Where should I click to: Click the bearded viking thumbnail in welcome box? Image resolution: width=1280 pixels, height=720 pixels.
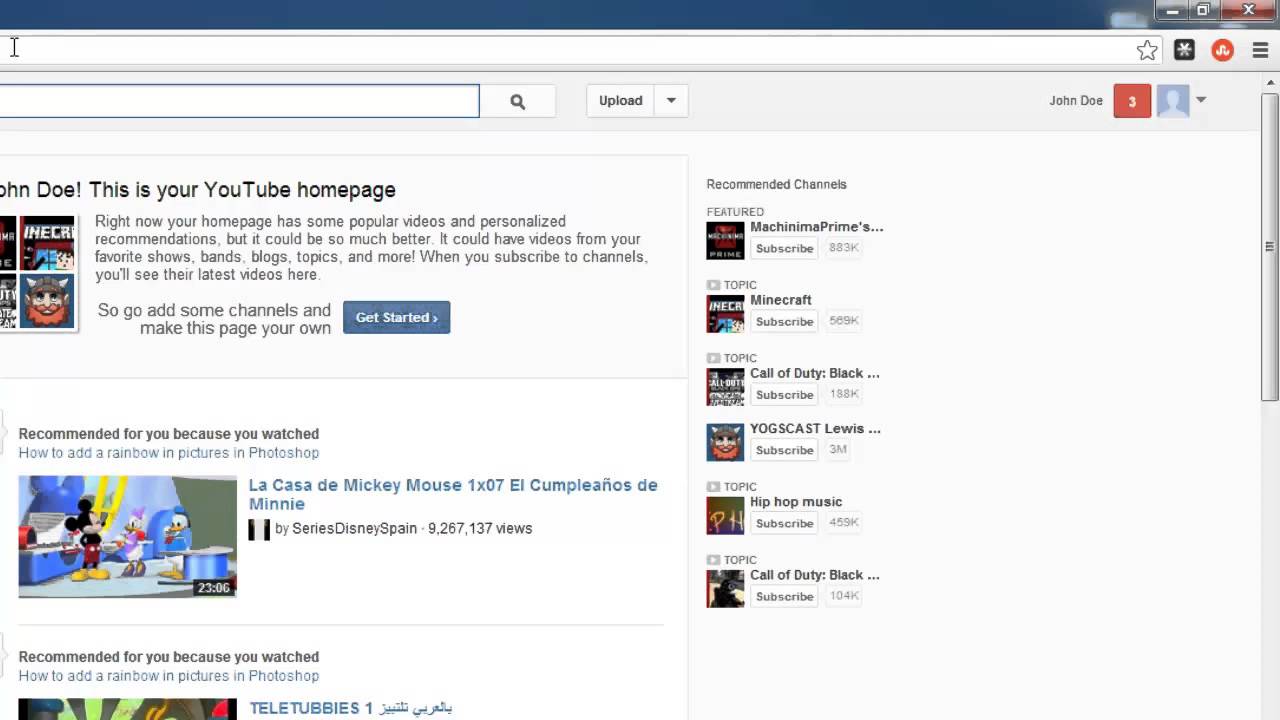pos(47,301)
